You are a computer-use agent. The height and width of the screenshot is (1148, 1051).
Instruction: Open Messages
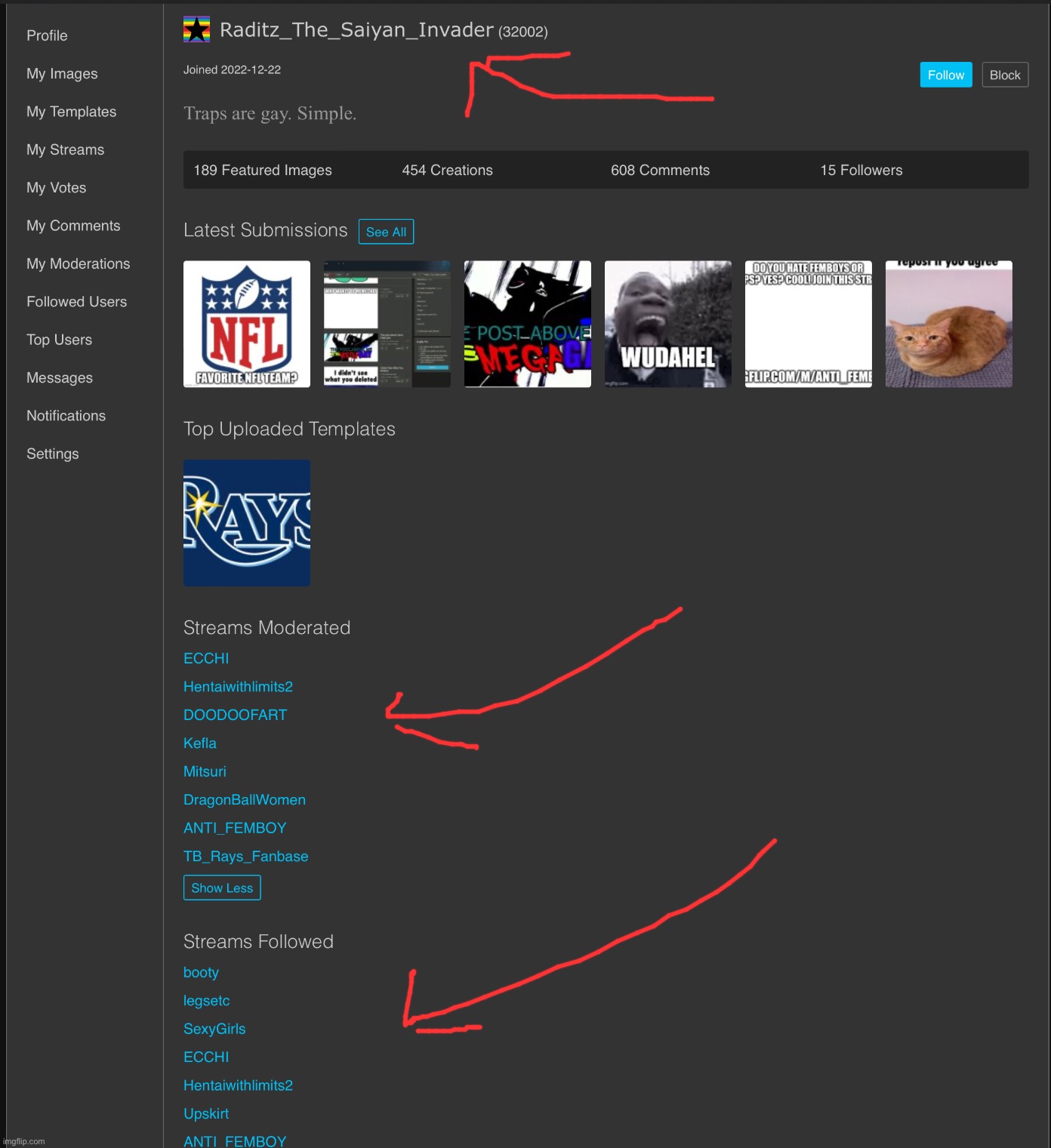[x=60, y=377]
